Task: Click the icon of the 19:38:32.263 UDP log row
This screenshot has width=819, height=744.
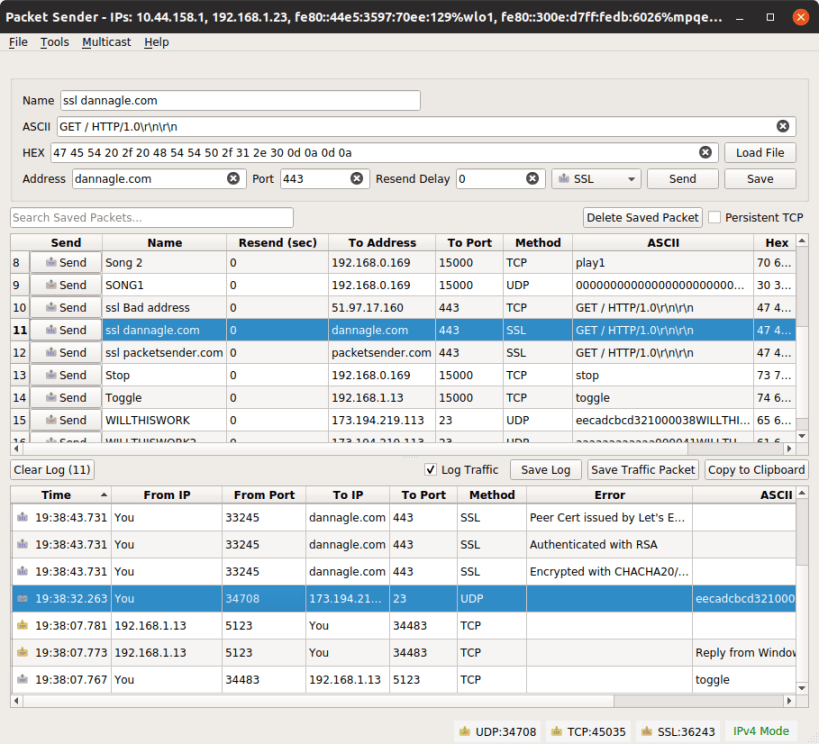Action: coord(22,598)
